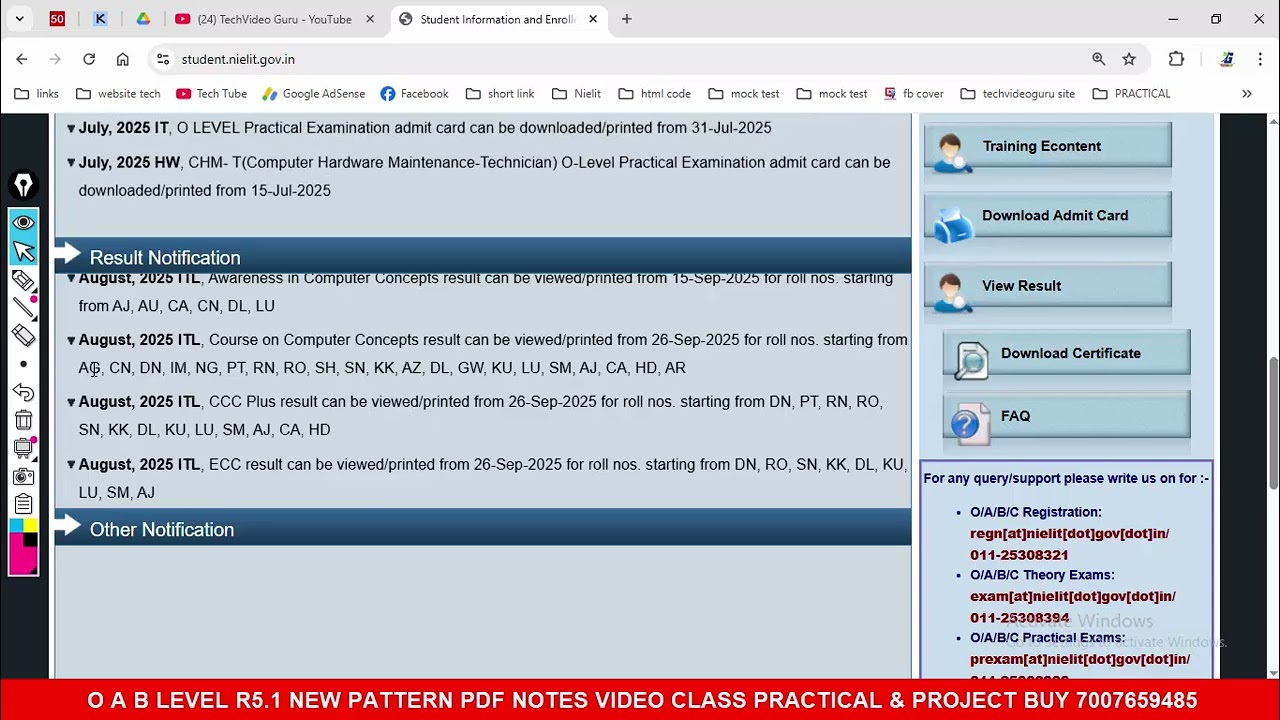This screenshot has width=1280, height=720.
Task: Open the tab search dropdown arrow
Action: (x=19, y=19)
